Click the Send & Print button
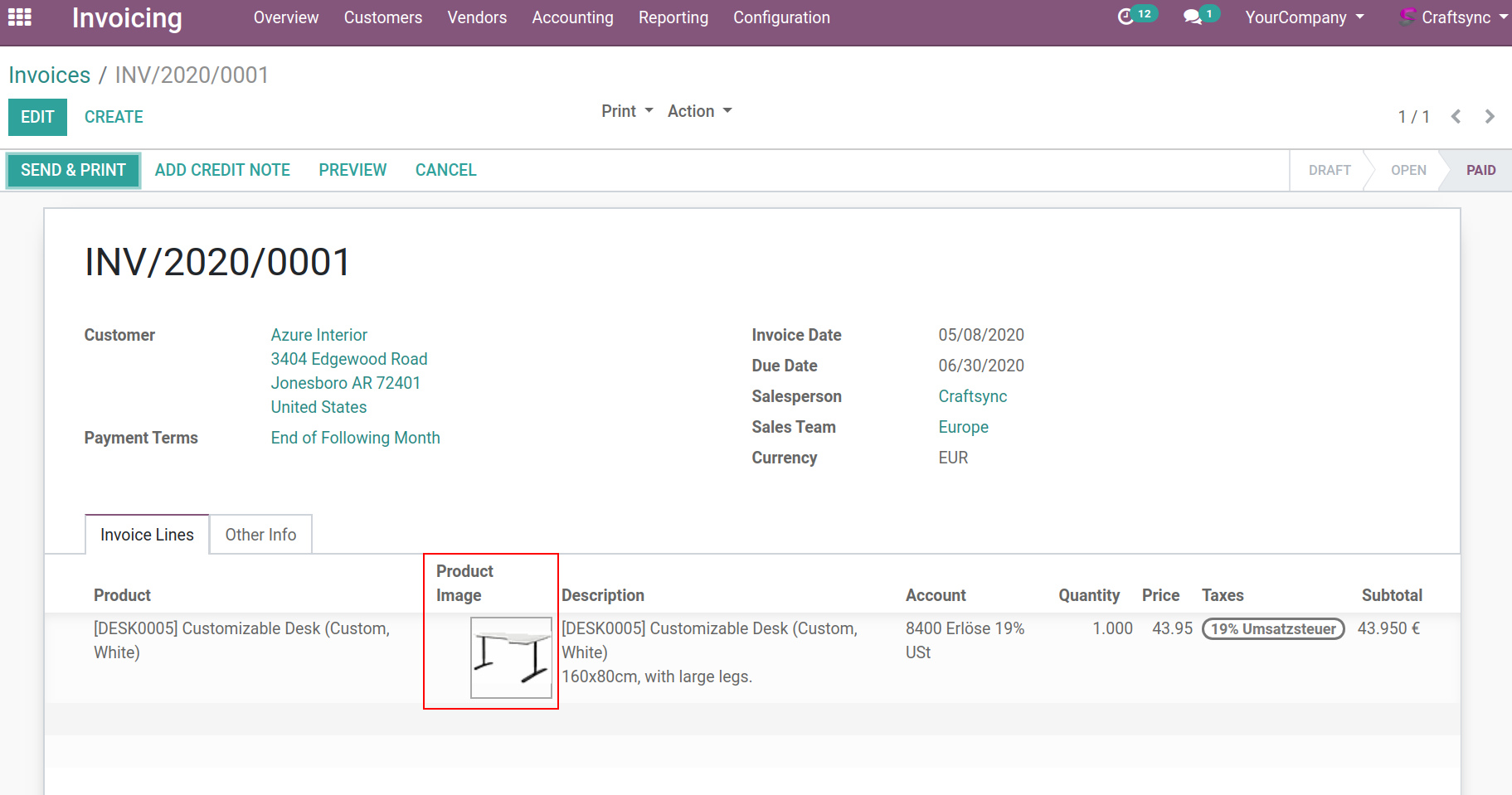Screen dimensions: 1512x795 [x=73, y=170]
